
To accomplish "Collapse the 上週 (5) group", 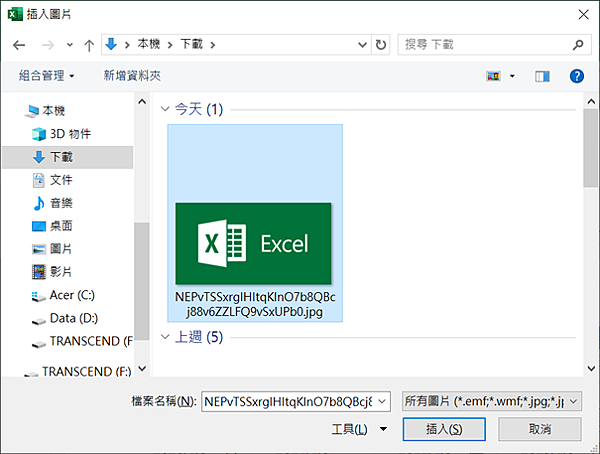I will pos(165,337).
